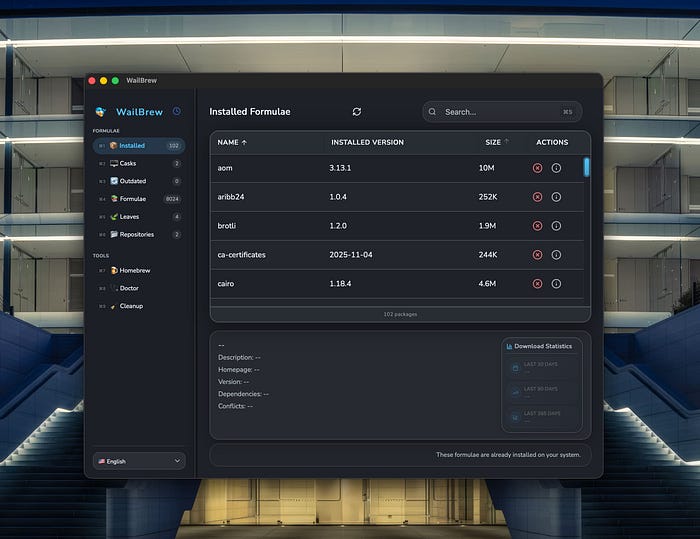Click the 102 packages footer text
The height and width of the screenshot is (539, 700).
pos(400,314)
